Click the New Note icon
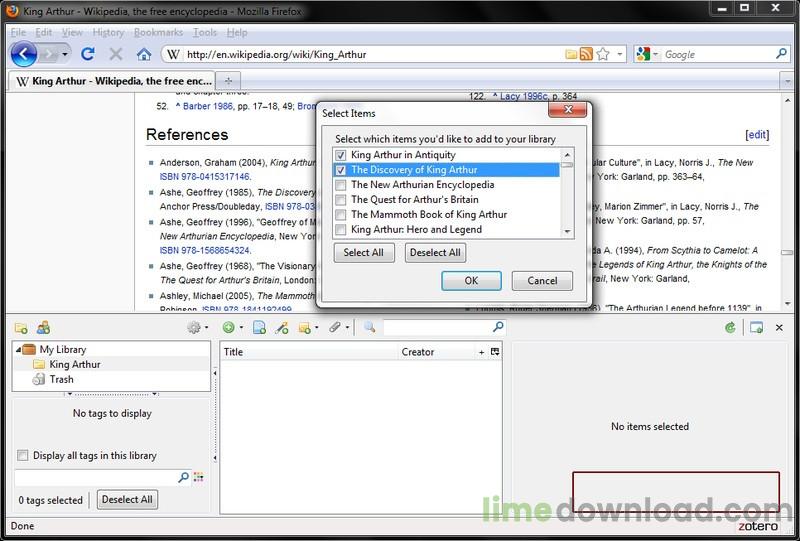Screen dimensions: 800x541 [x=305, y=328]
